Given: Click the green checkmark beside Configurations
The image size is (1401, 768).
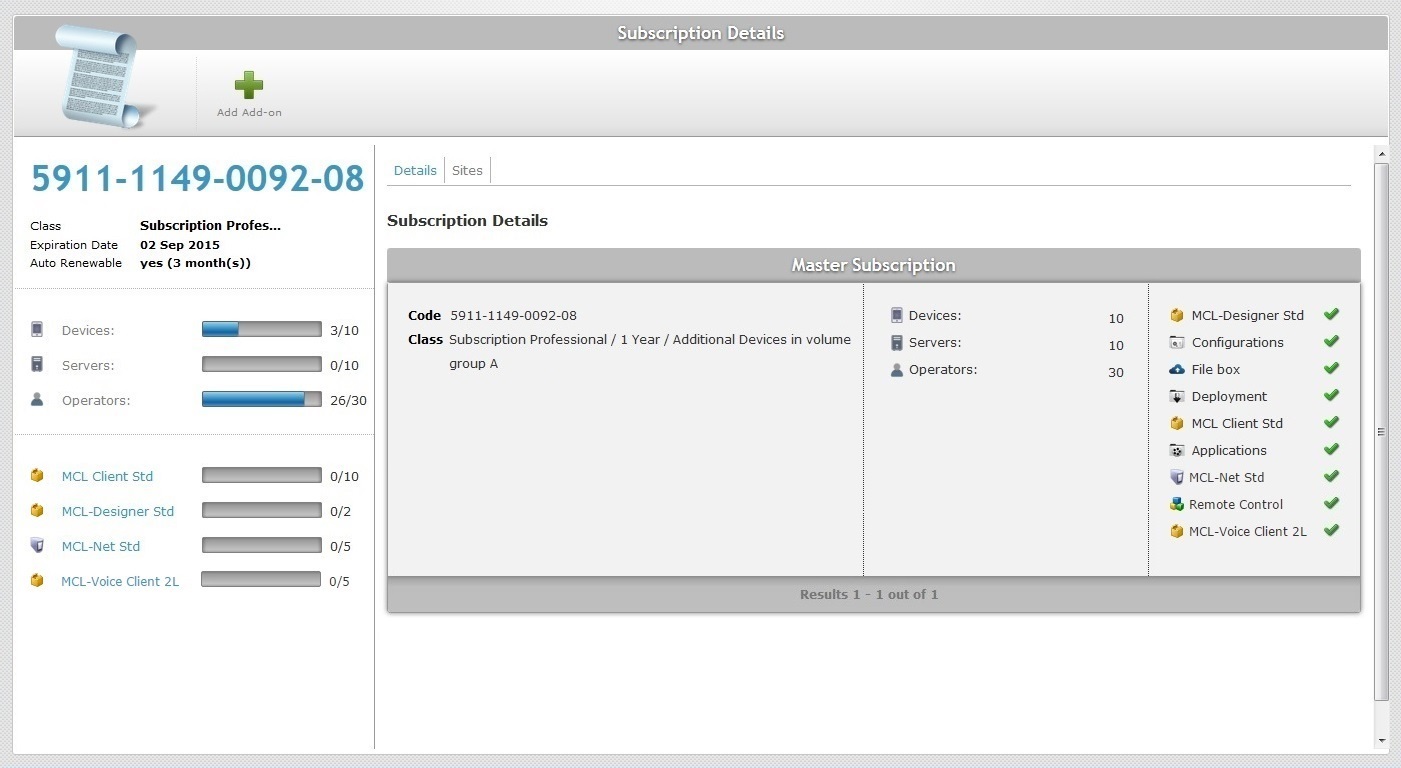Looking at the screenshot, I should pos(1331,341).
